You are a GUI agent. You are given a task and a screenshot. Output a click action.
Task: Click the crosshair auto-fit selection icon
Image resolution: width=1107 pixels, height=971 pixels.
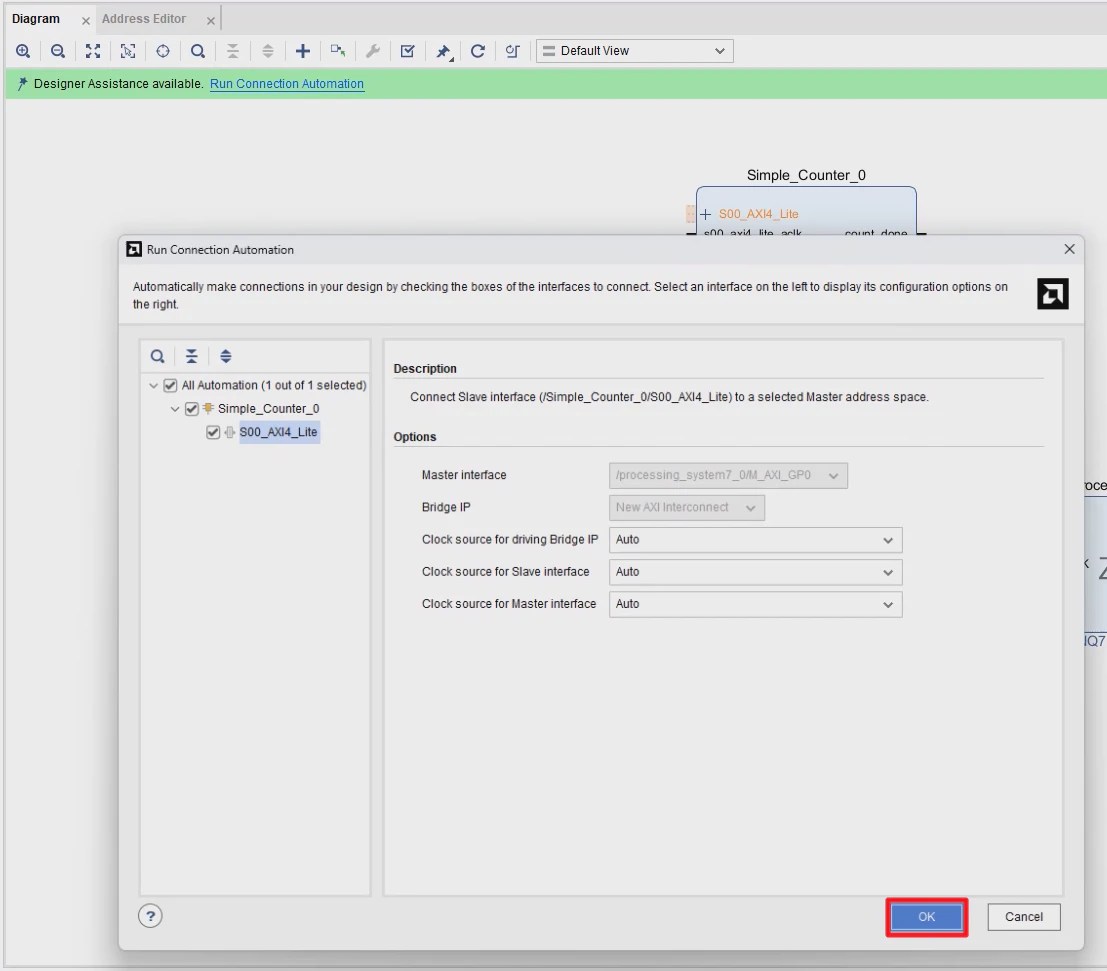click(x=163, y=51)
